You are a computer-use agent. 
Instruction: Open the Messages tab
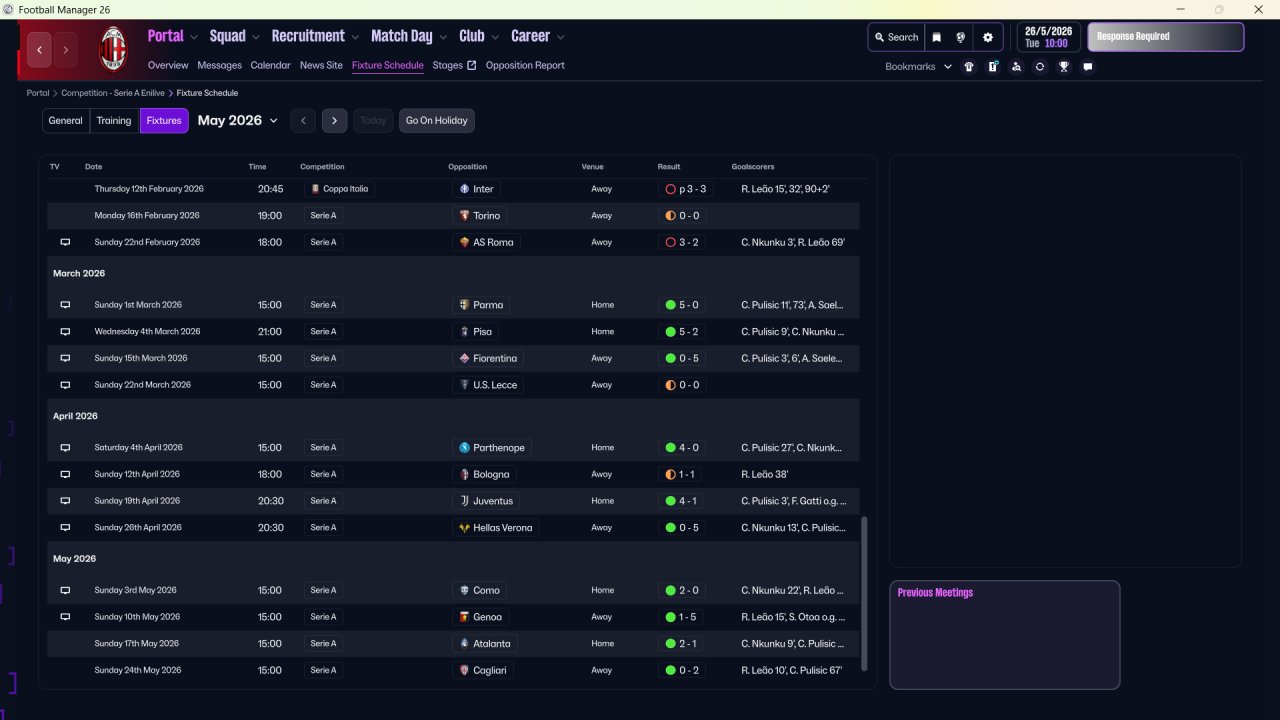point(220,66)
